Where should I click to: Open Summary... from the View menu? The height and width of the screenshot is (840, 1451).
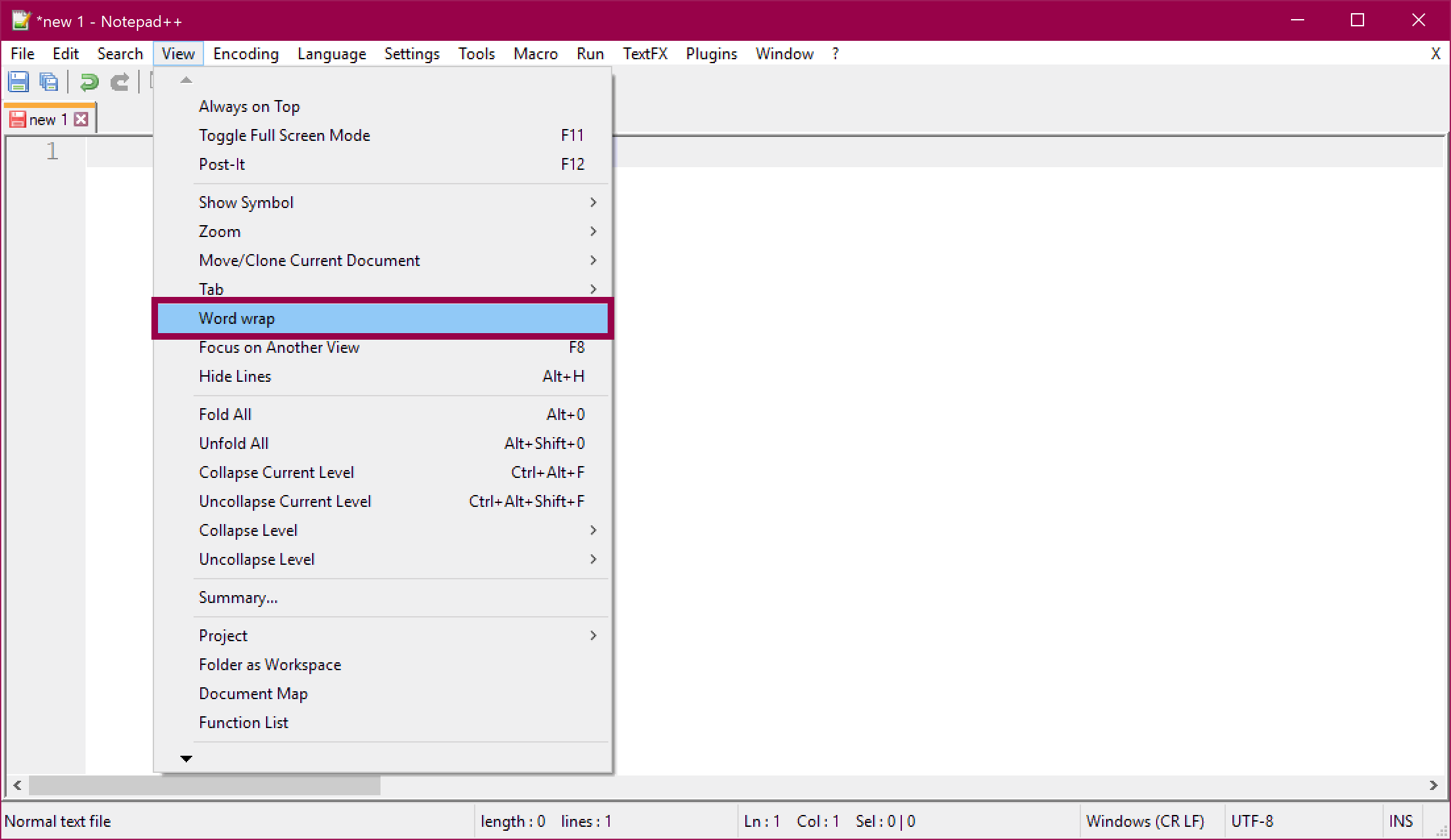click(238, 598)
